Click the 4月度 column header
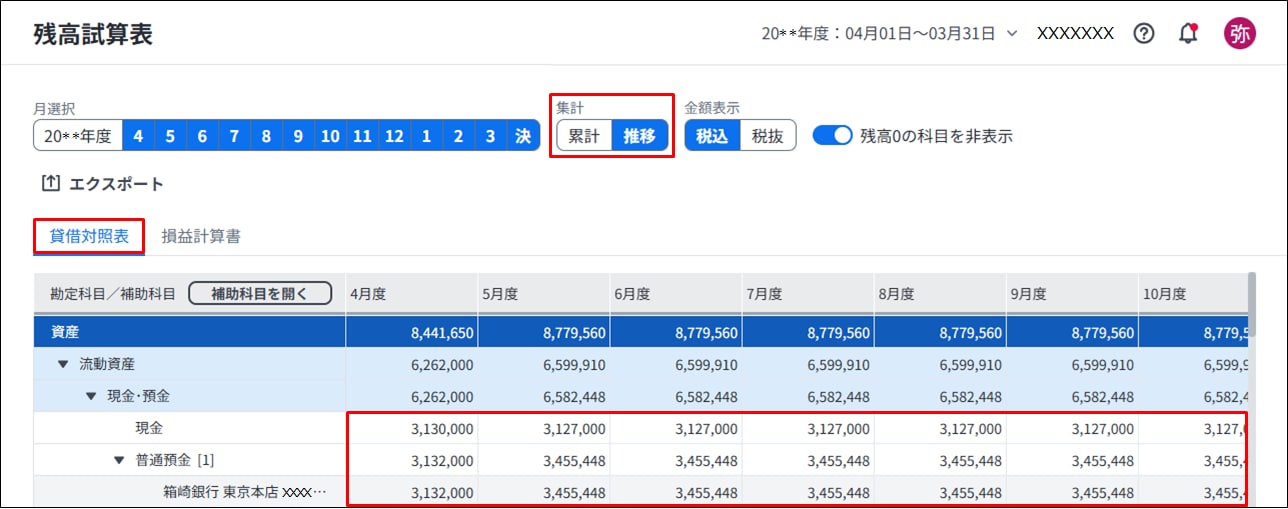 click(412, 294)
